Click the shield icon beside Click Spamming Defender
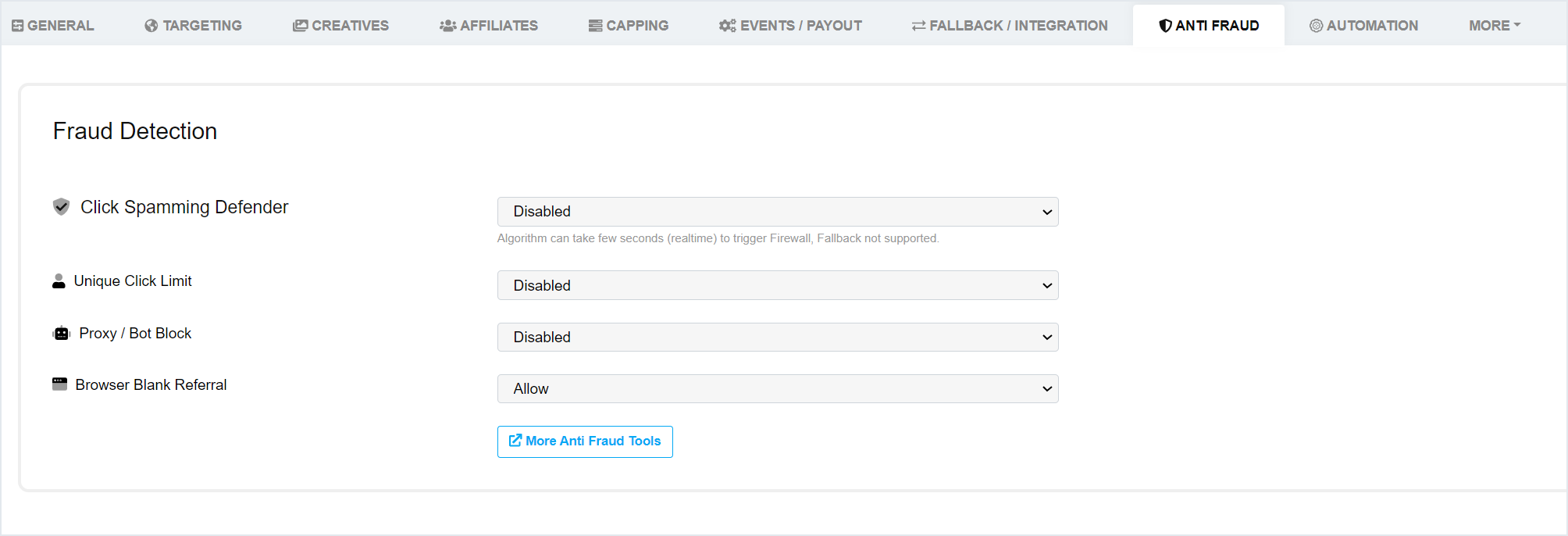Viewport: 1568px width, 536px height. [61, 206]
